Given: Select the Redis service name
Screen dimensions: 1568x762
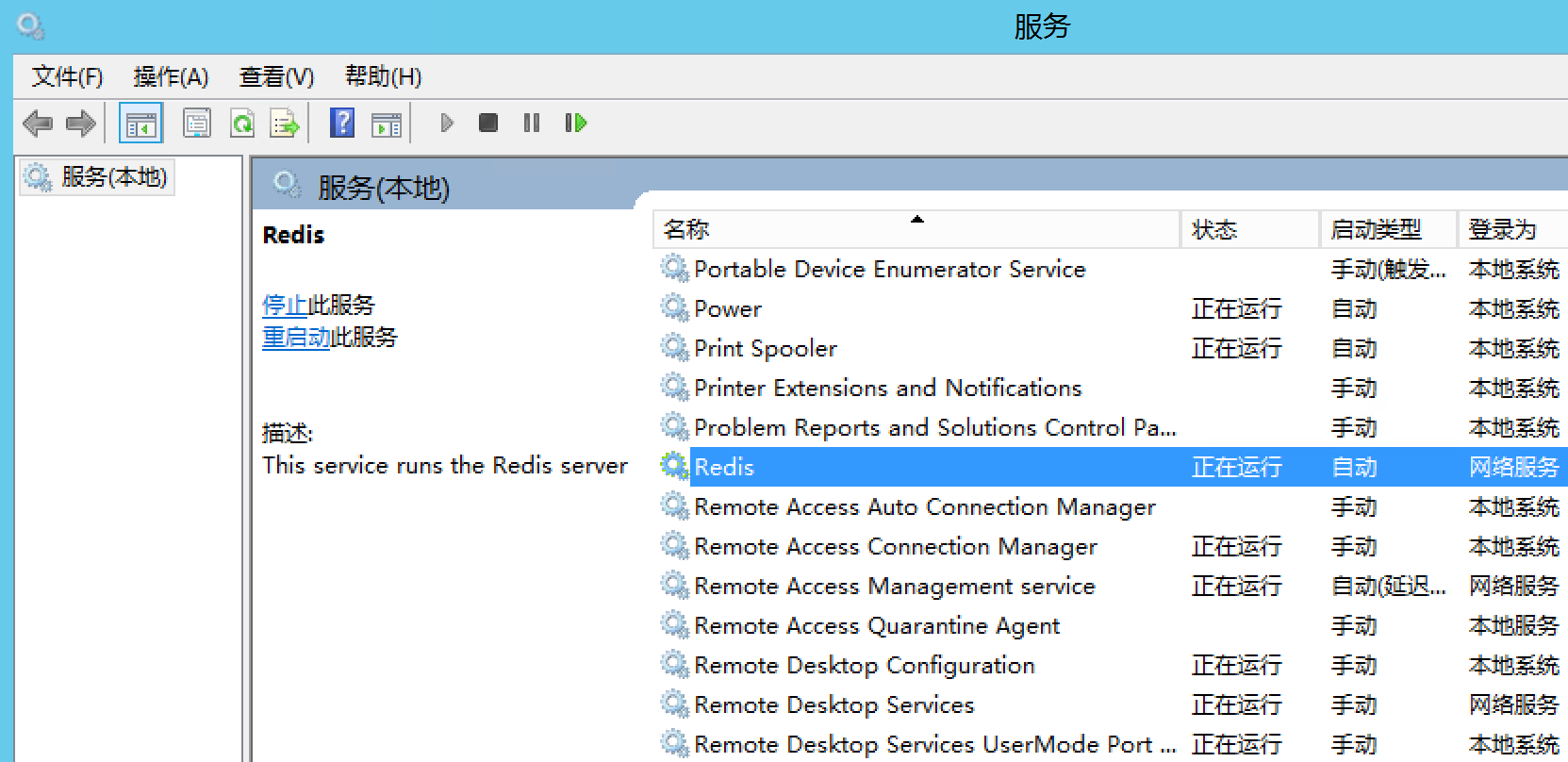Looking at the screenshot, I should [724, 467].
